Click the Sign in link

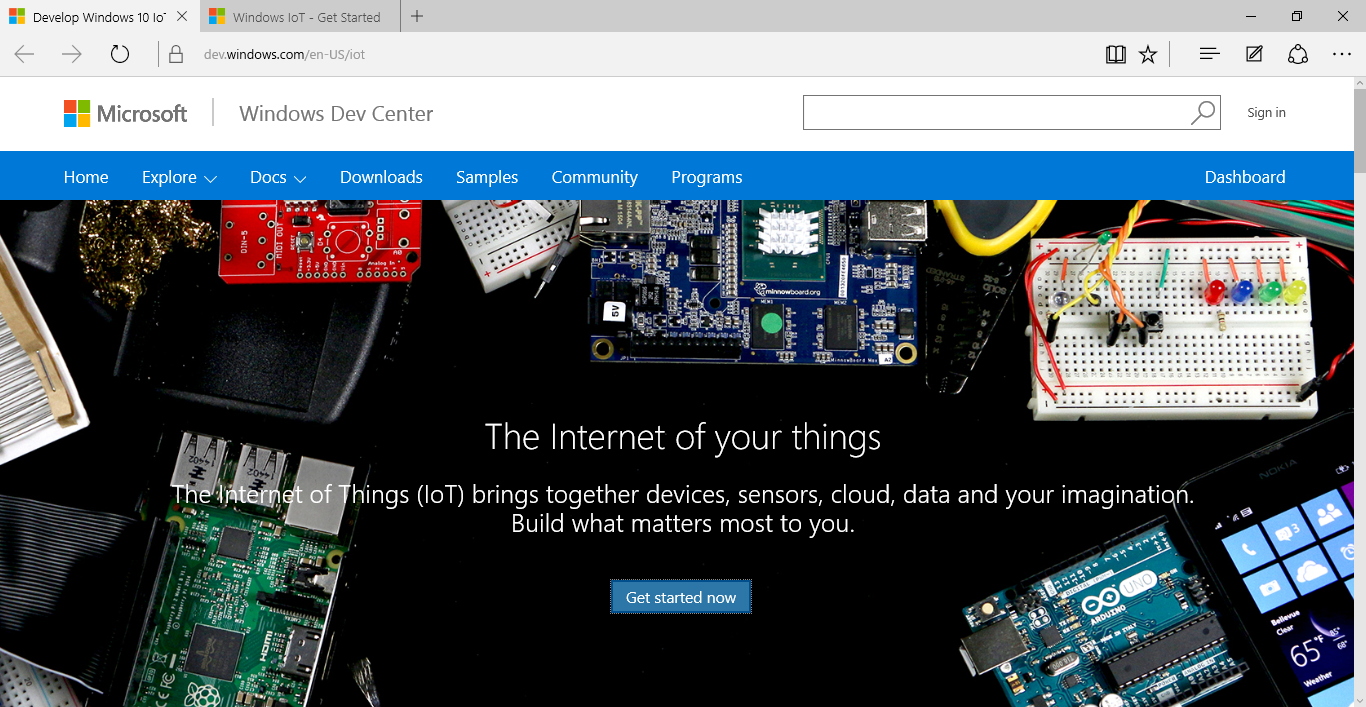point(1266,113)
